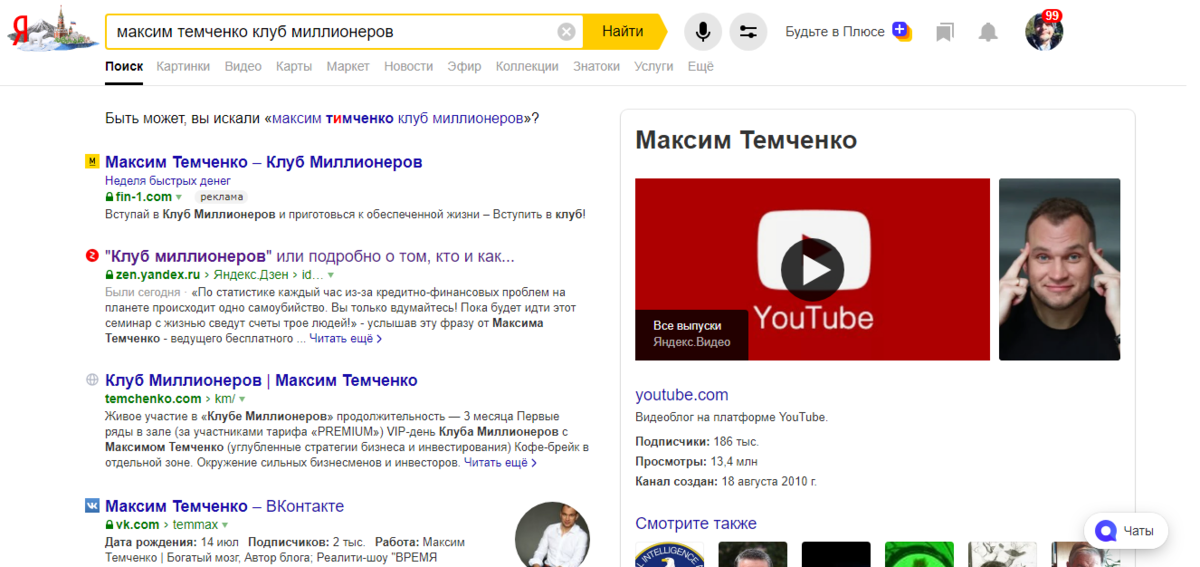This screenshot has height=567, width=1200.
Task: Play the YouTube video thumbnail
Action: pyautogui.click(x=812, y=269)
